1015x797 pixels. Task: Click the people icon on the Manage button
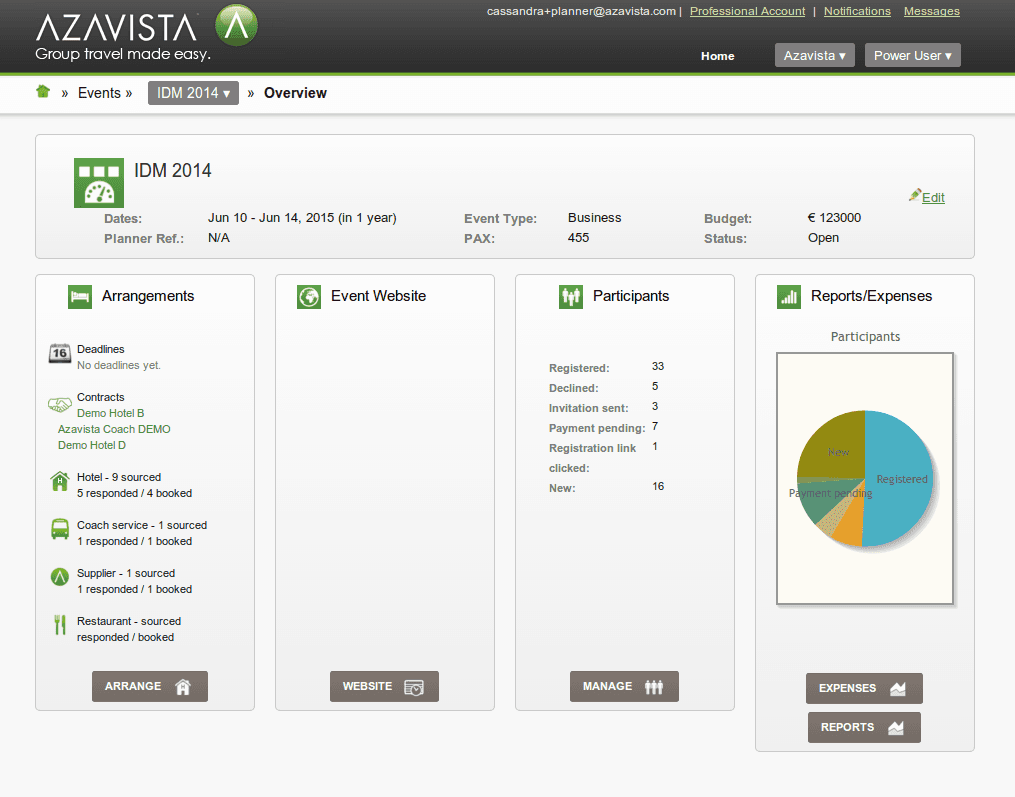tap(654, 687)
